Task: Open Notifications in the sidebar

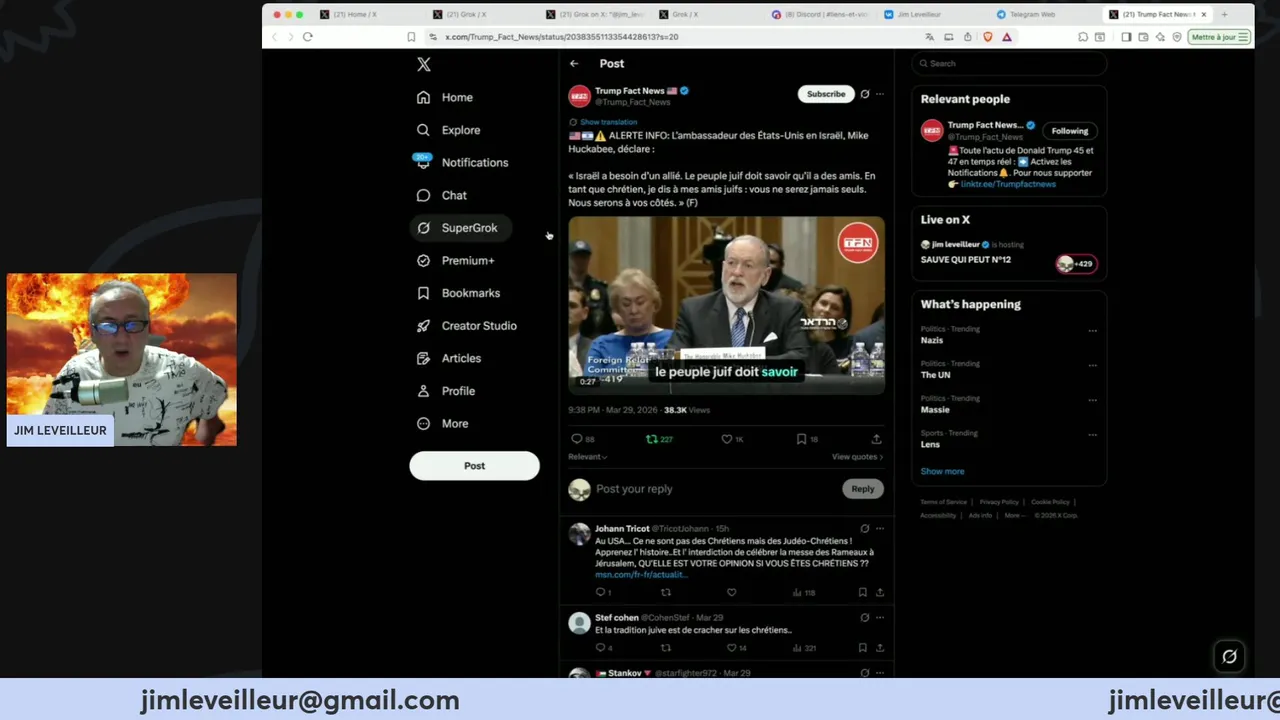Action: 462,162
